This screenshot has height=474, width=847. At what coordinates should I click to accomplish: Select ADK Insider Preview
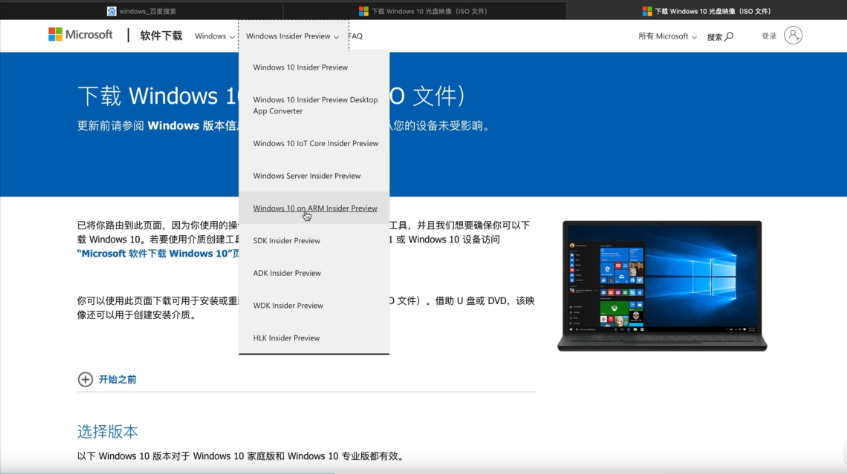coord(314,273)
